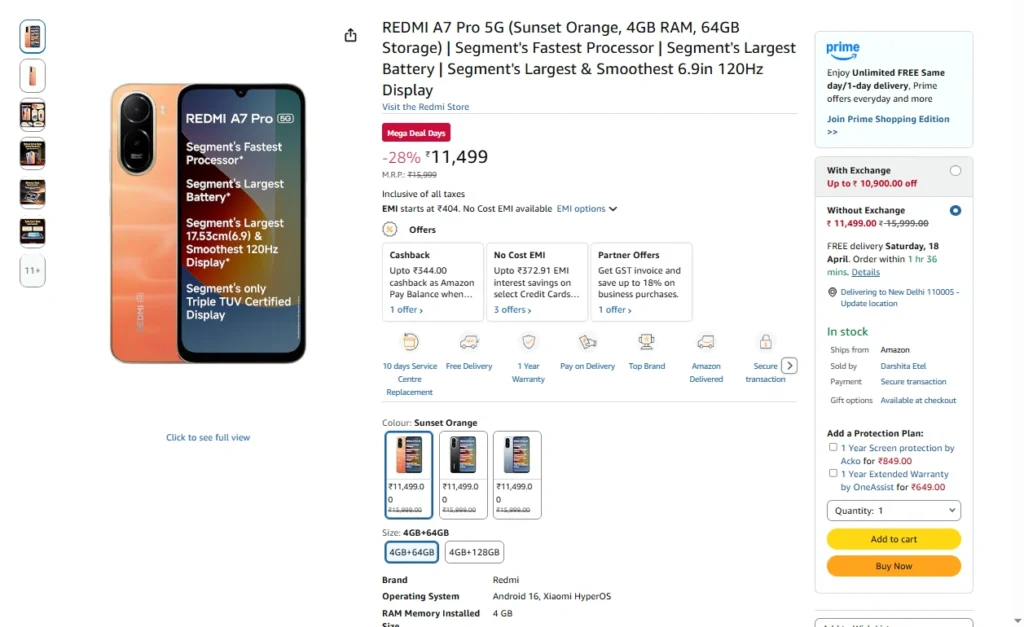Click the 1 Year Warranty shield icon
Viewport: 1024px width, 627px height.
[x=528, y=342]
